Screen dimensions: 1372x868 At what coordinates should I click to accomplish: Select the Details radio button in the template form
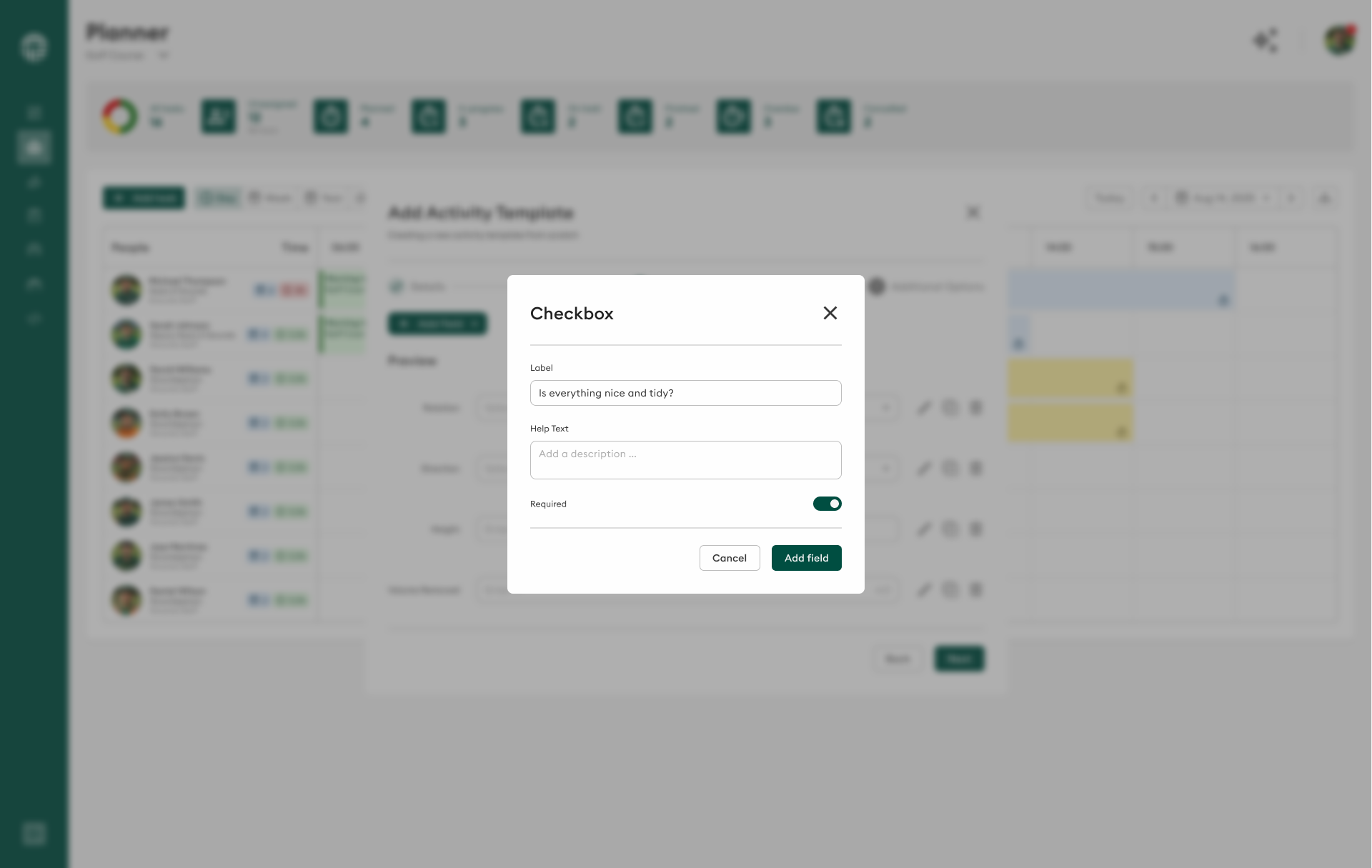[x=398, y=286]
